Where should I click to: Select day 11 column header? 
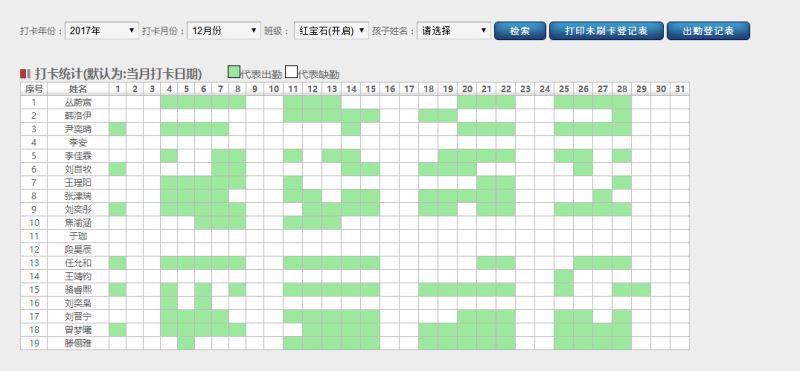coord(293,89)
